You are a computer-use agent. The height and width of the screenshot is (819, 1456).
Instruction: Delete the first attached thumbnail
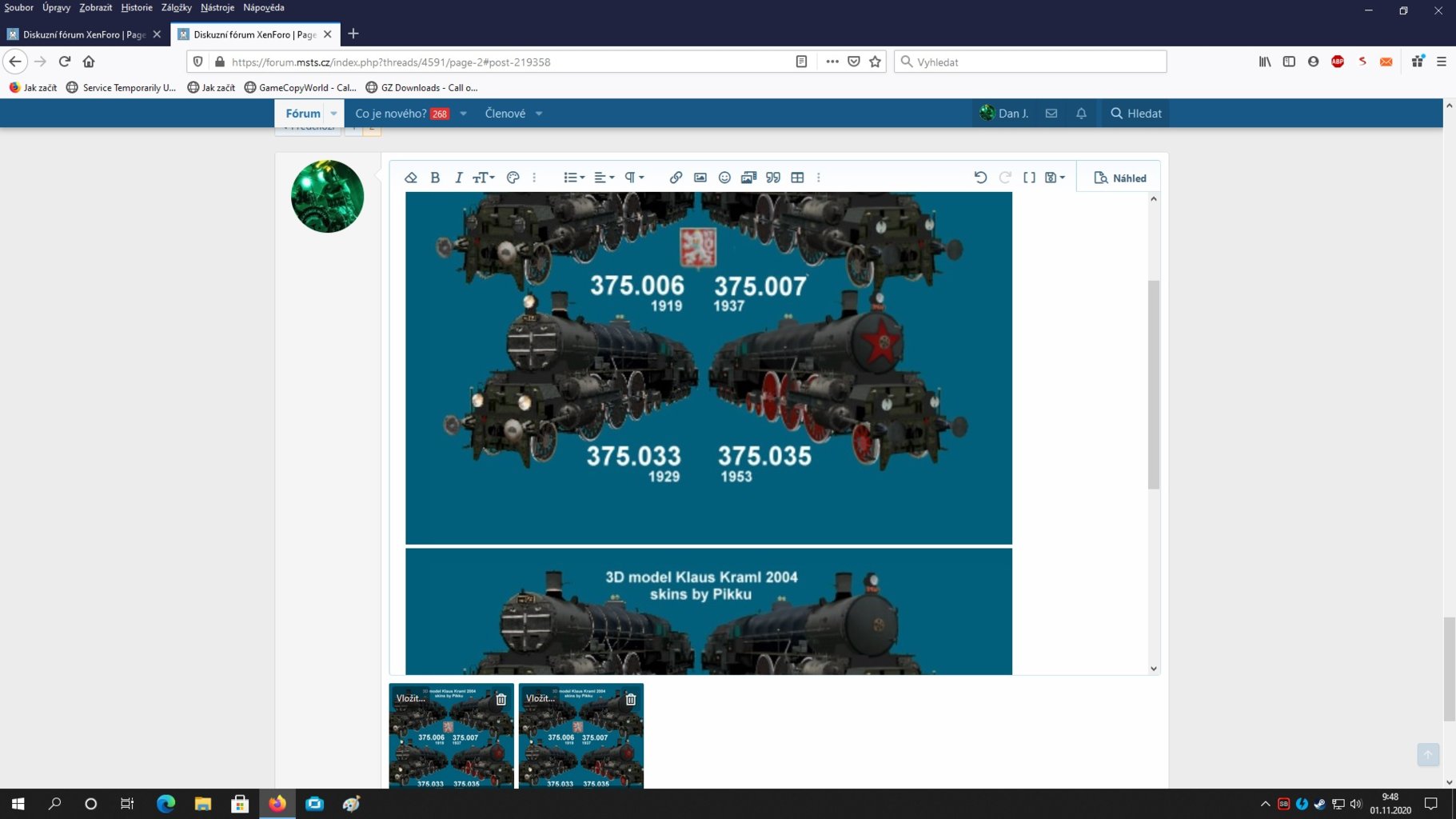point(501,699)
